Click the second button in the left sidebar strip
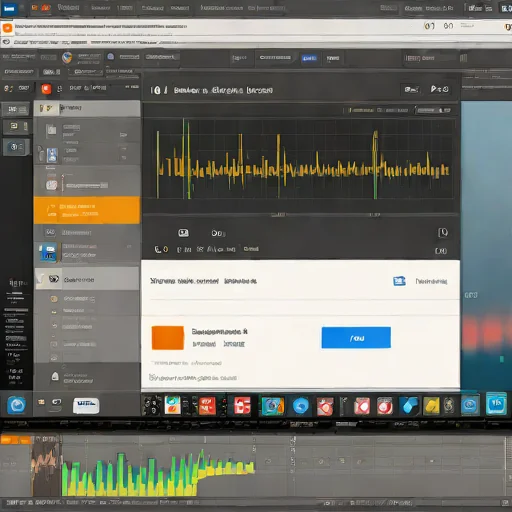This screenshot has height=512, width=512. [x=16, y=127]
